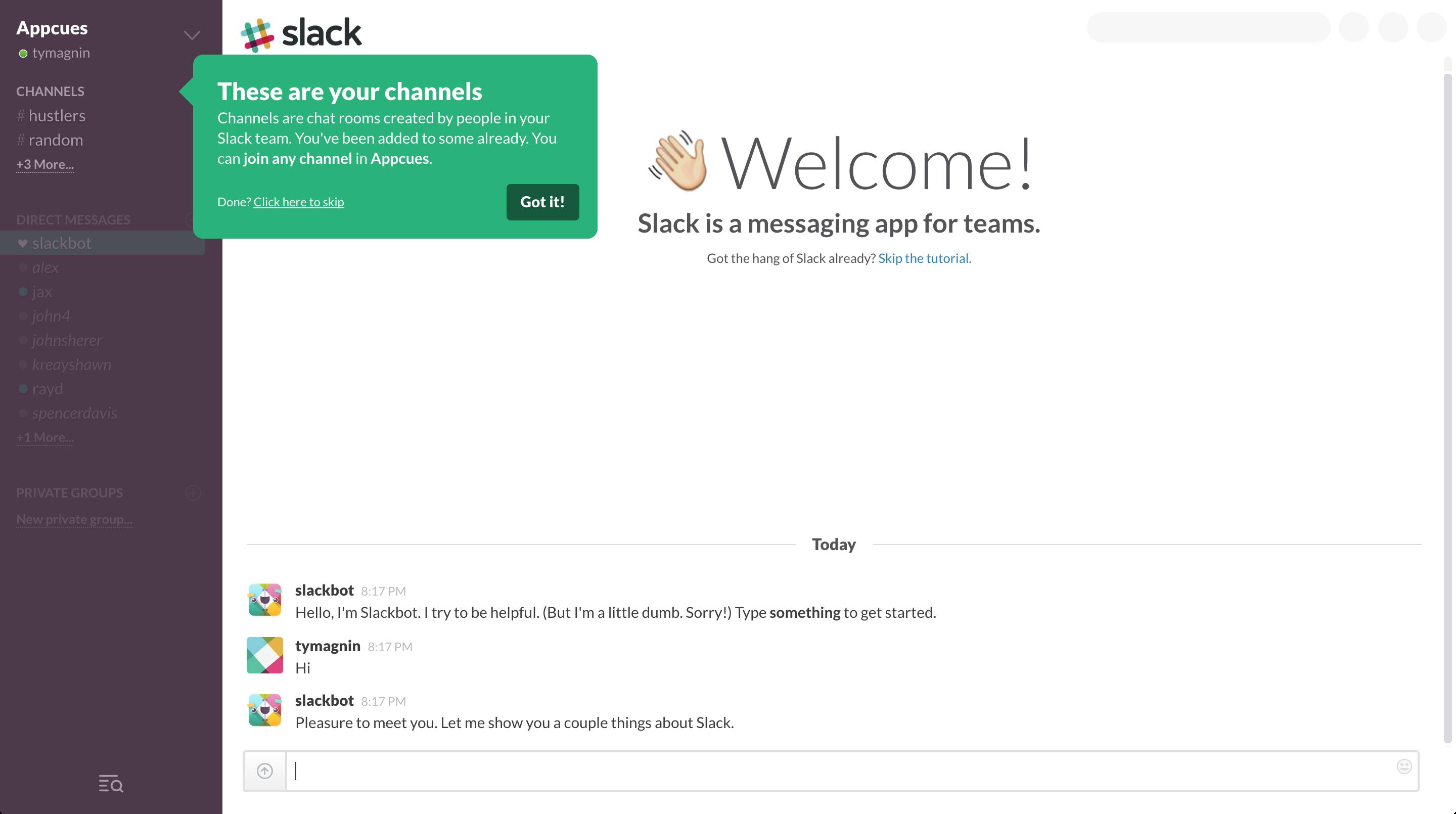Click the new private group icon

pyautogui.click(x=193, y=492)
